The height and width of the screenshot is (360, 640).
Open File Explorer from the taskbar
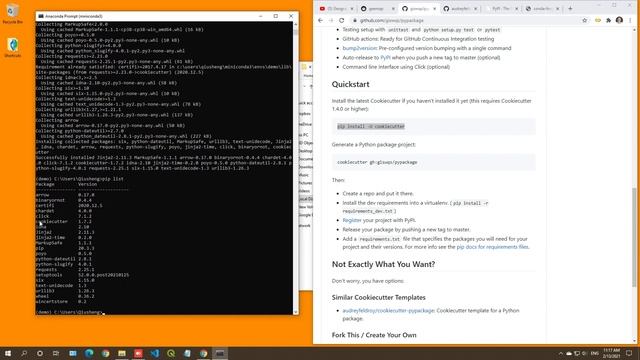122,353
